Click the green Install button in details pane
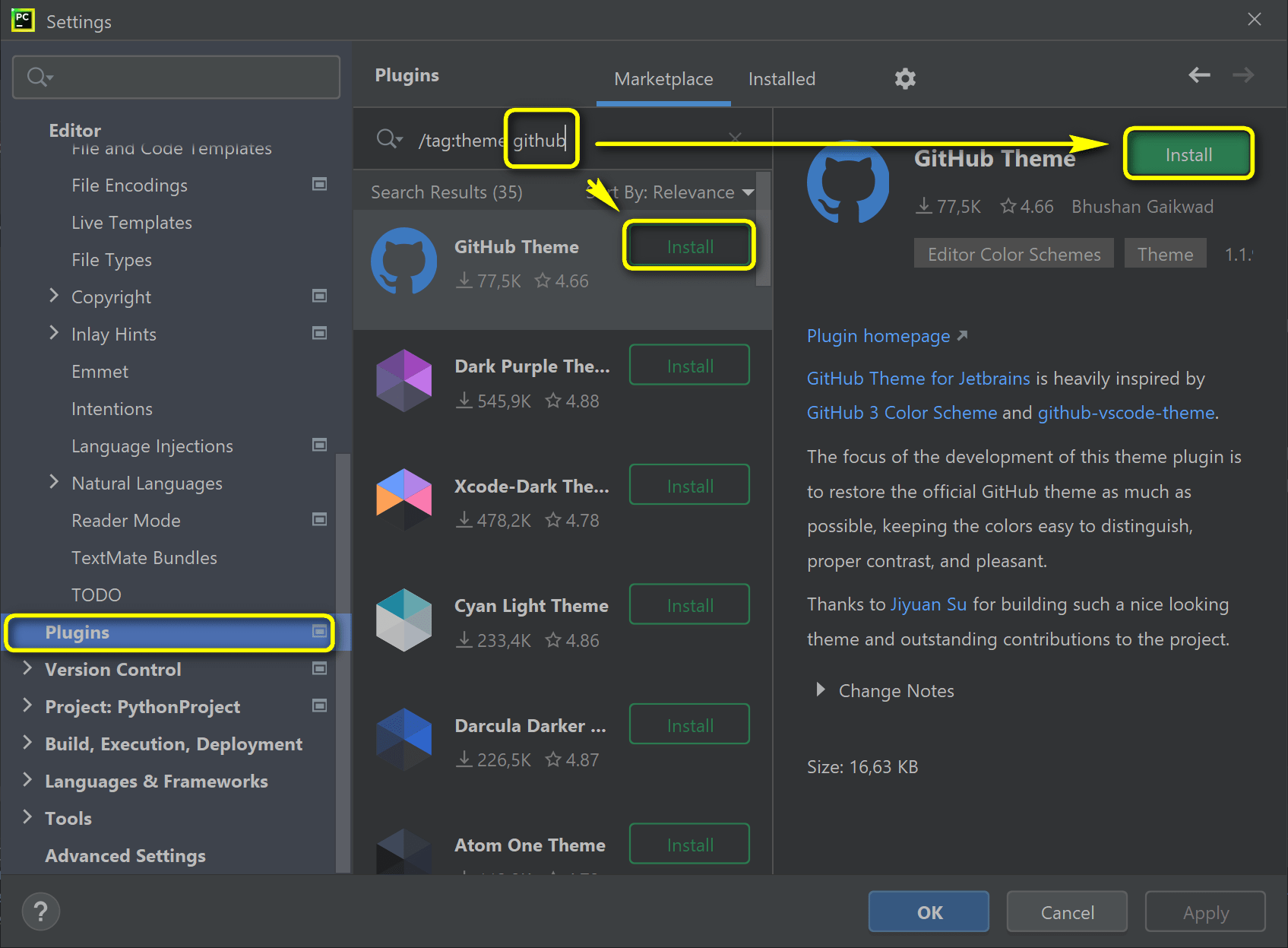This screenshot has height=948, width=1288. click(1188, 155)
